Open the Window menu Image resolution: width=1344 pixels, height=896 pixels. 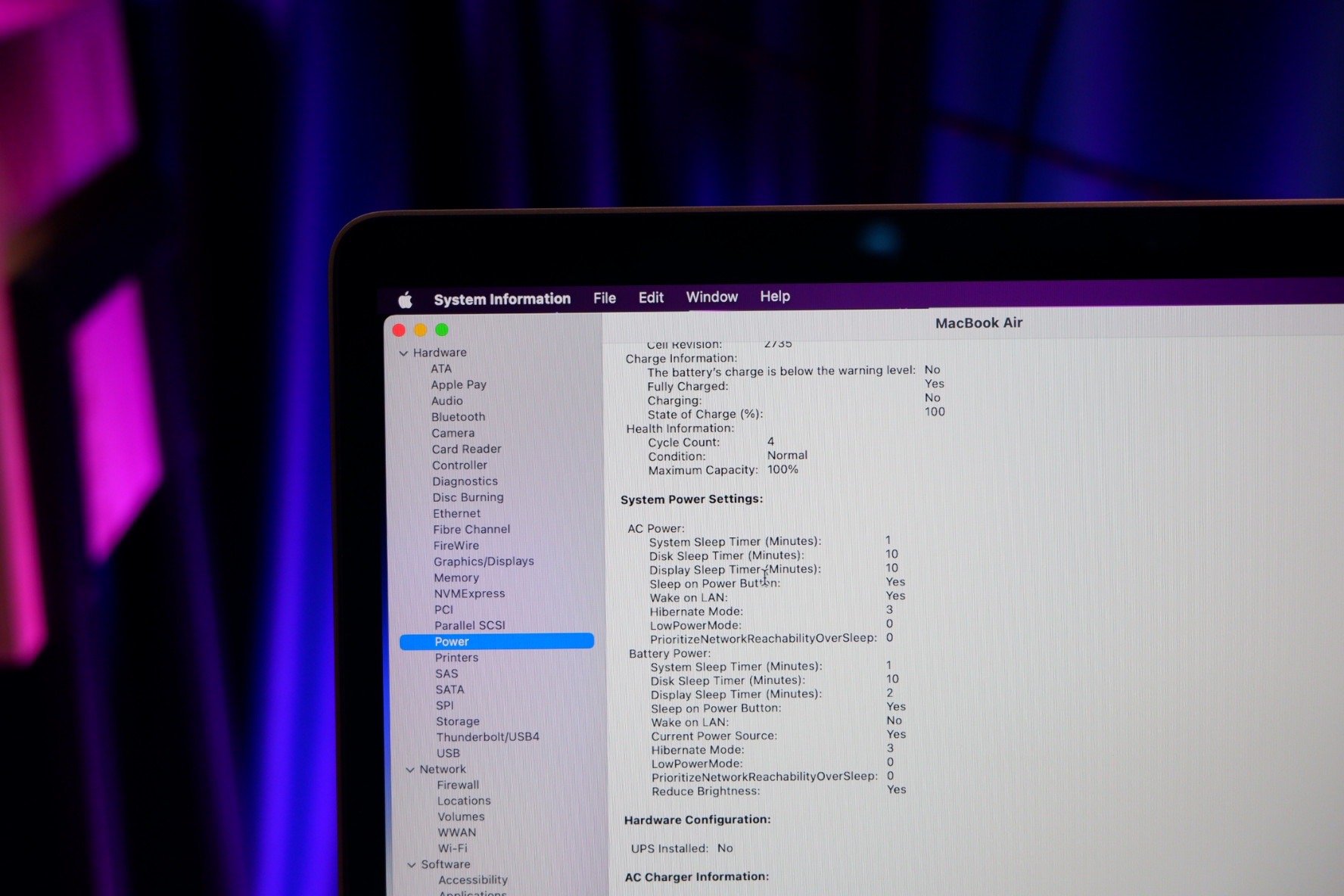[711, 297]
